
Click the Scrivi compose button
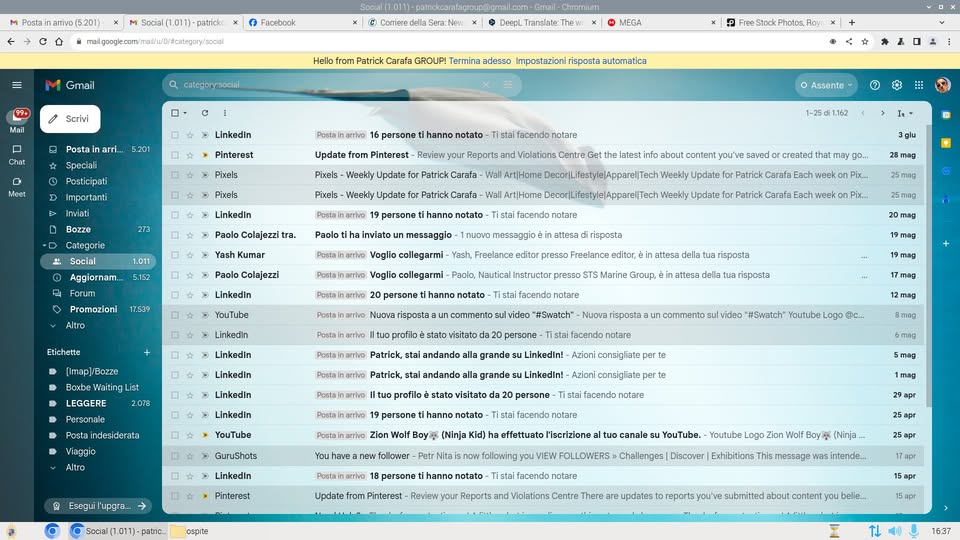[x=70, y=119]
